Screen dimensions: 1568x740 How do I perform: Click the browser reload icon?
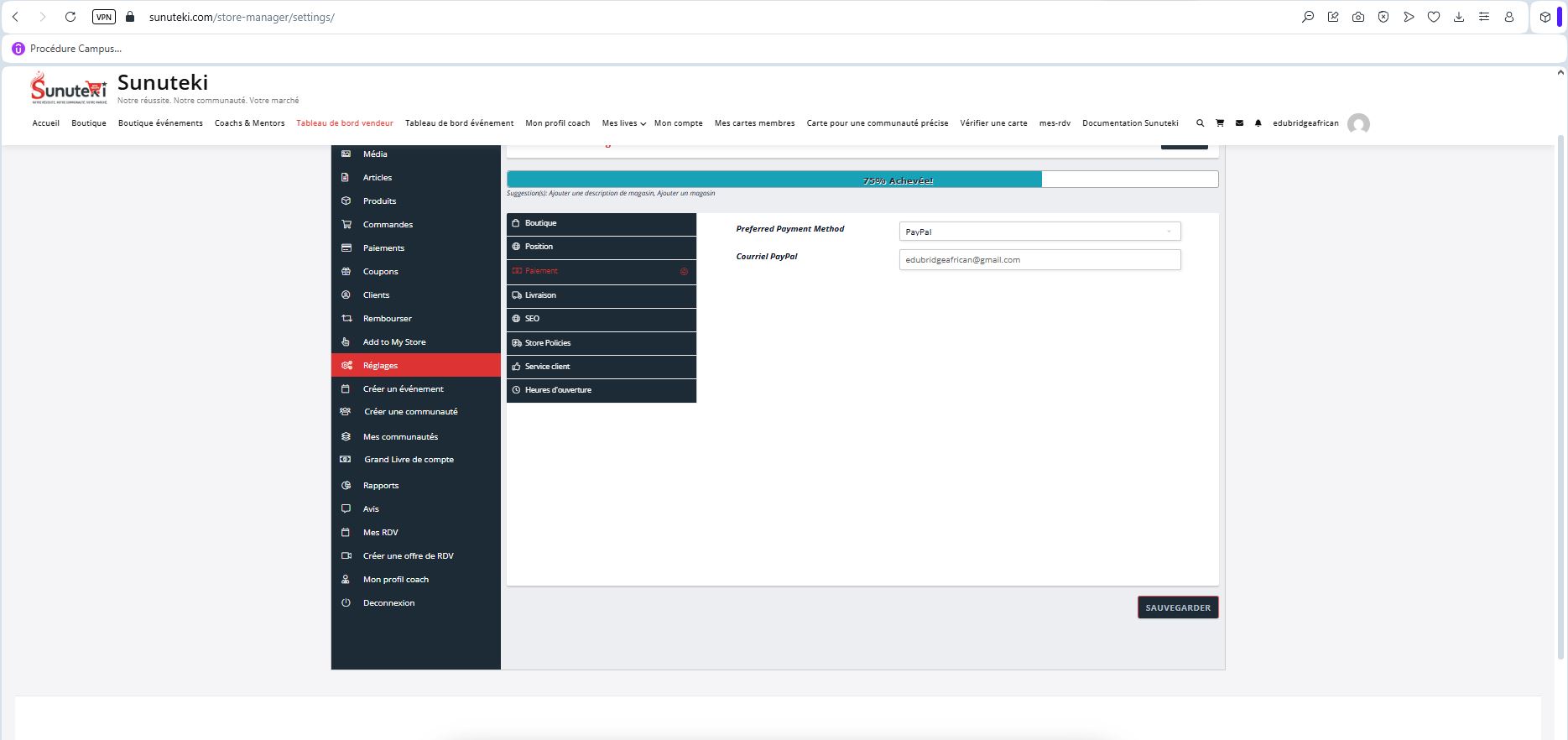click(70, 17)
